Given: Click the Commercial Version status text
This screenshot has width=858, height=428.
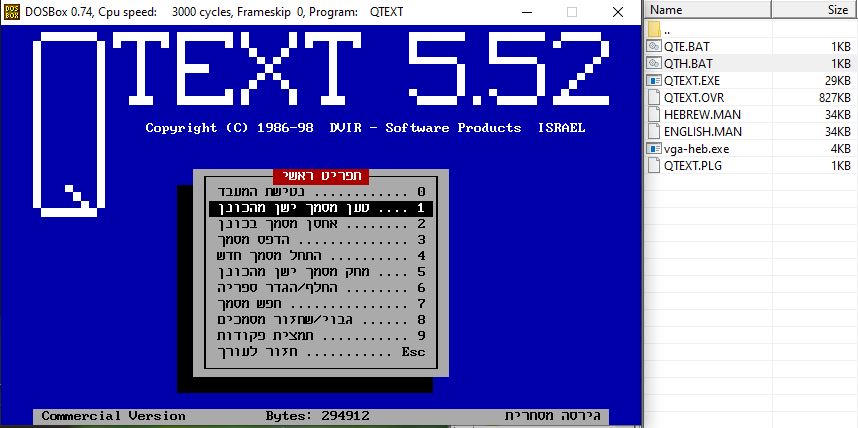Looking at the screenshot, I should 113,416.
